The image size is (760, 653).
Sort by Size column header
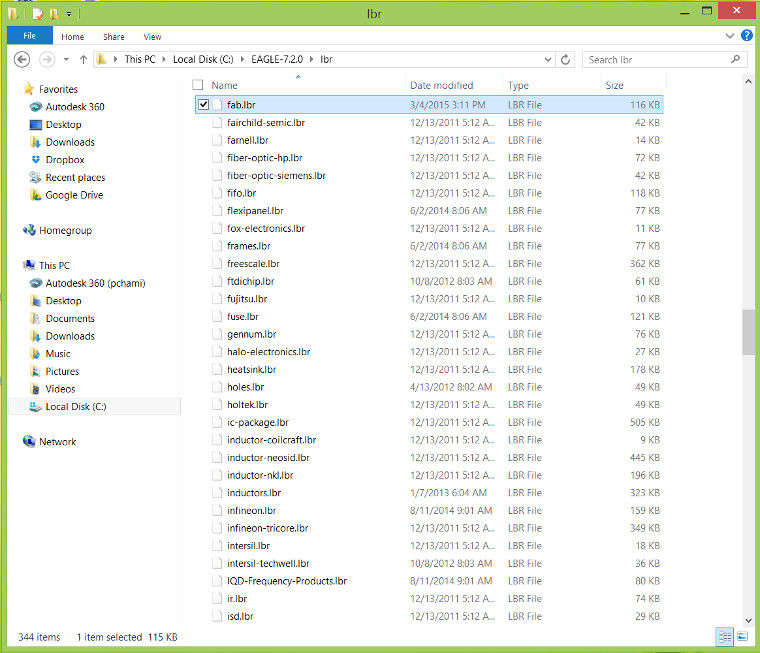pos(614,85)
